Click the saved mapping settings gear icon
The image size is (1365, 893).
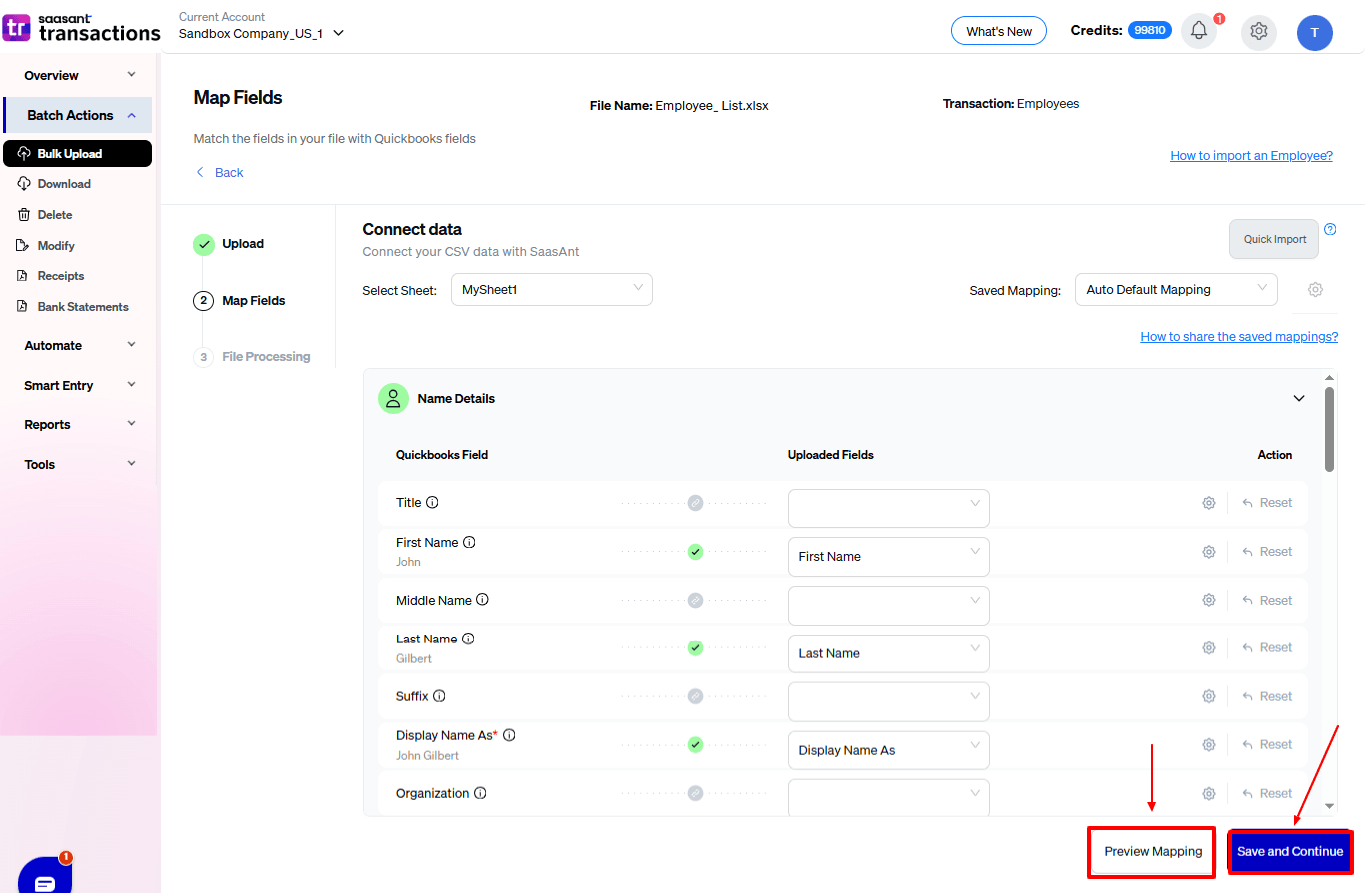click(1315, 290)
